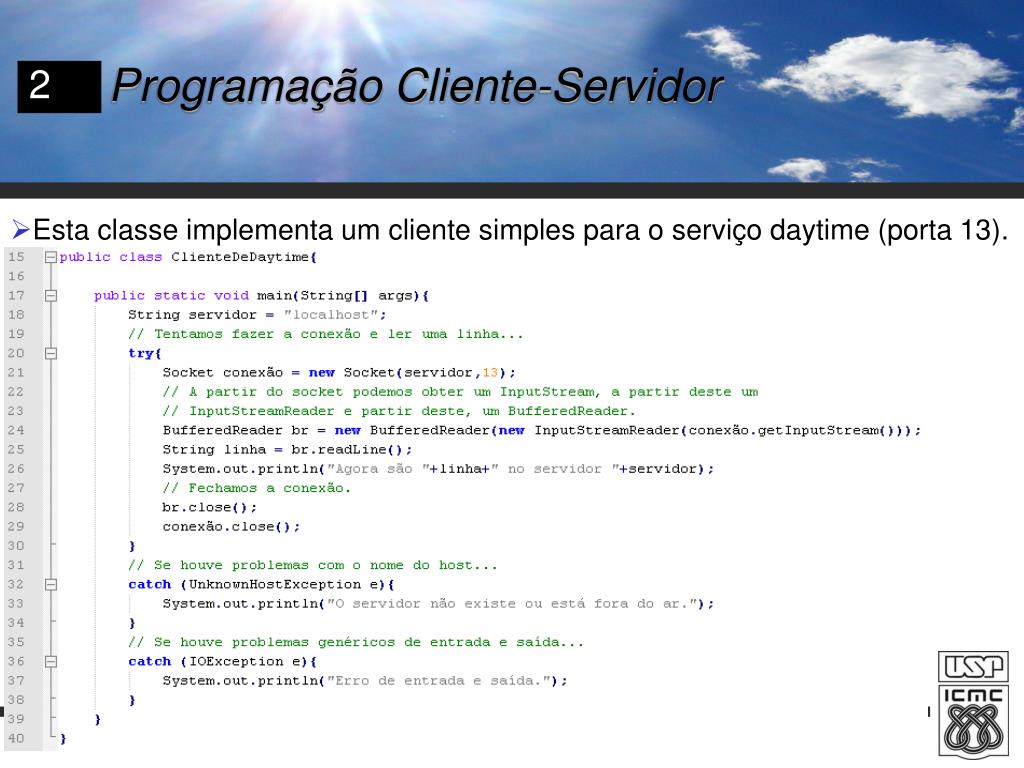Click 'catch (IOException e){' line
The height and width of the screenshot is (768, 1024).
click(x=223, y=662)
